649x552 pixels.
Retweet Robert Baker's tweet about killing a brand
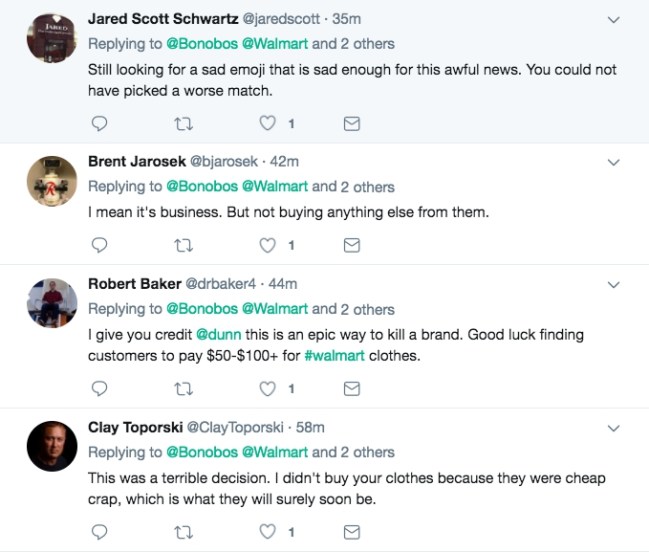point(182,388)
